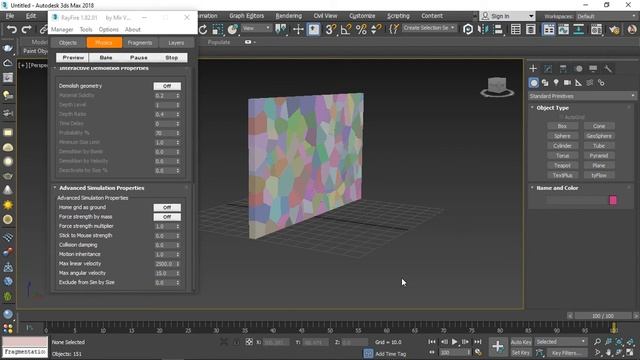Click the Bake simulation button
This screenshot has height=360, width=640.
point(106,58)
